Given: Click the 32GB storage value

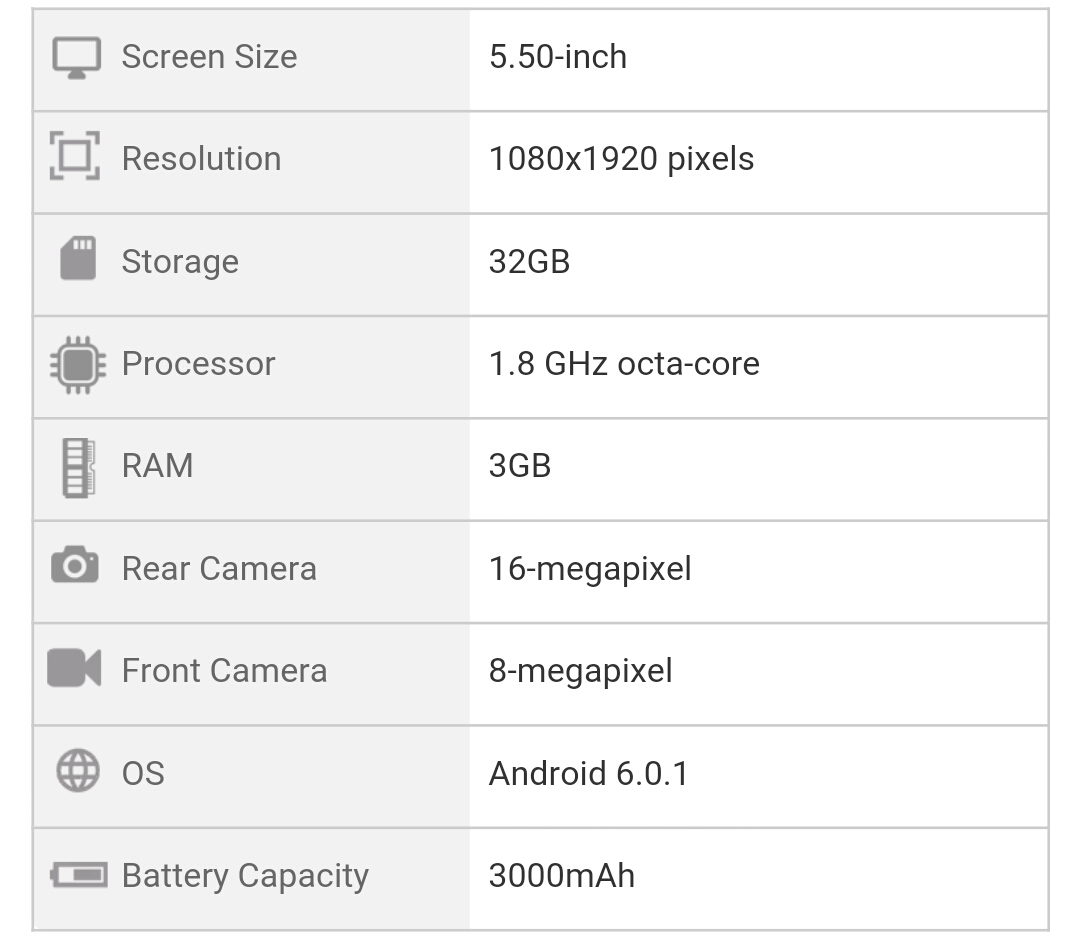Looking at the screenshot, I should click(x=529, y=261).
